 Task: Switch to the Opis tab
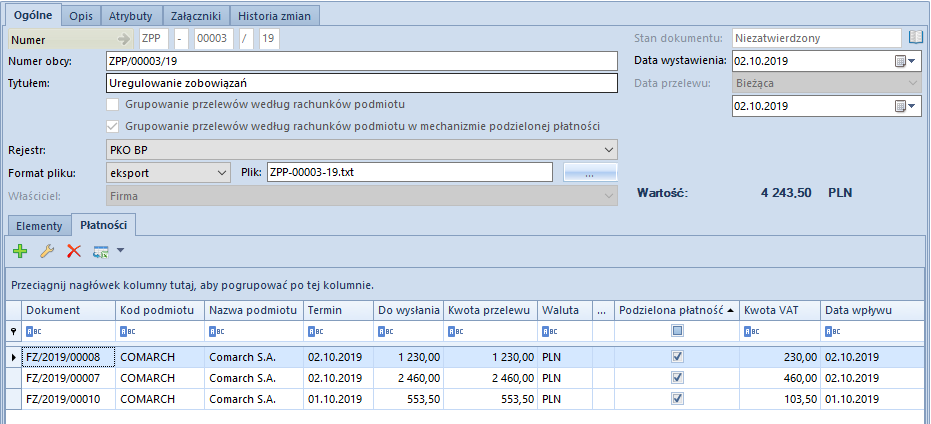pos(81,16)
